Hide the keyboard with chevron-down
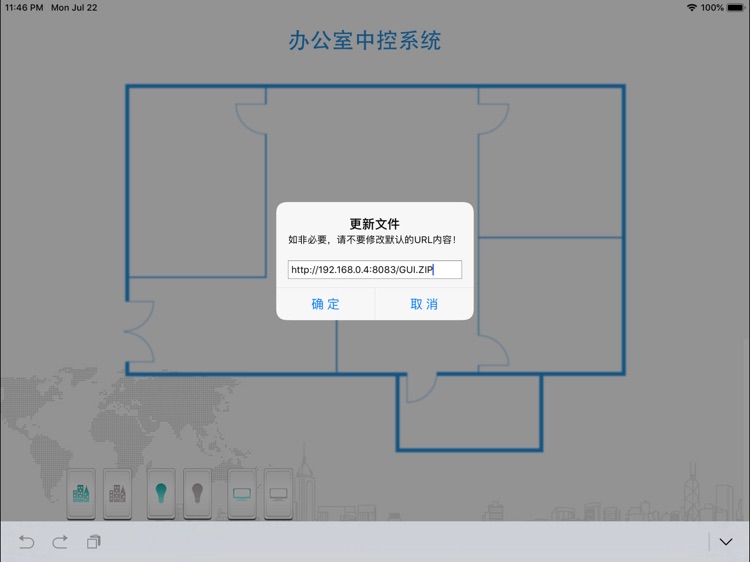Viewport: 750px width, 562px height. [726, 542]
